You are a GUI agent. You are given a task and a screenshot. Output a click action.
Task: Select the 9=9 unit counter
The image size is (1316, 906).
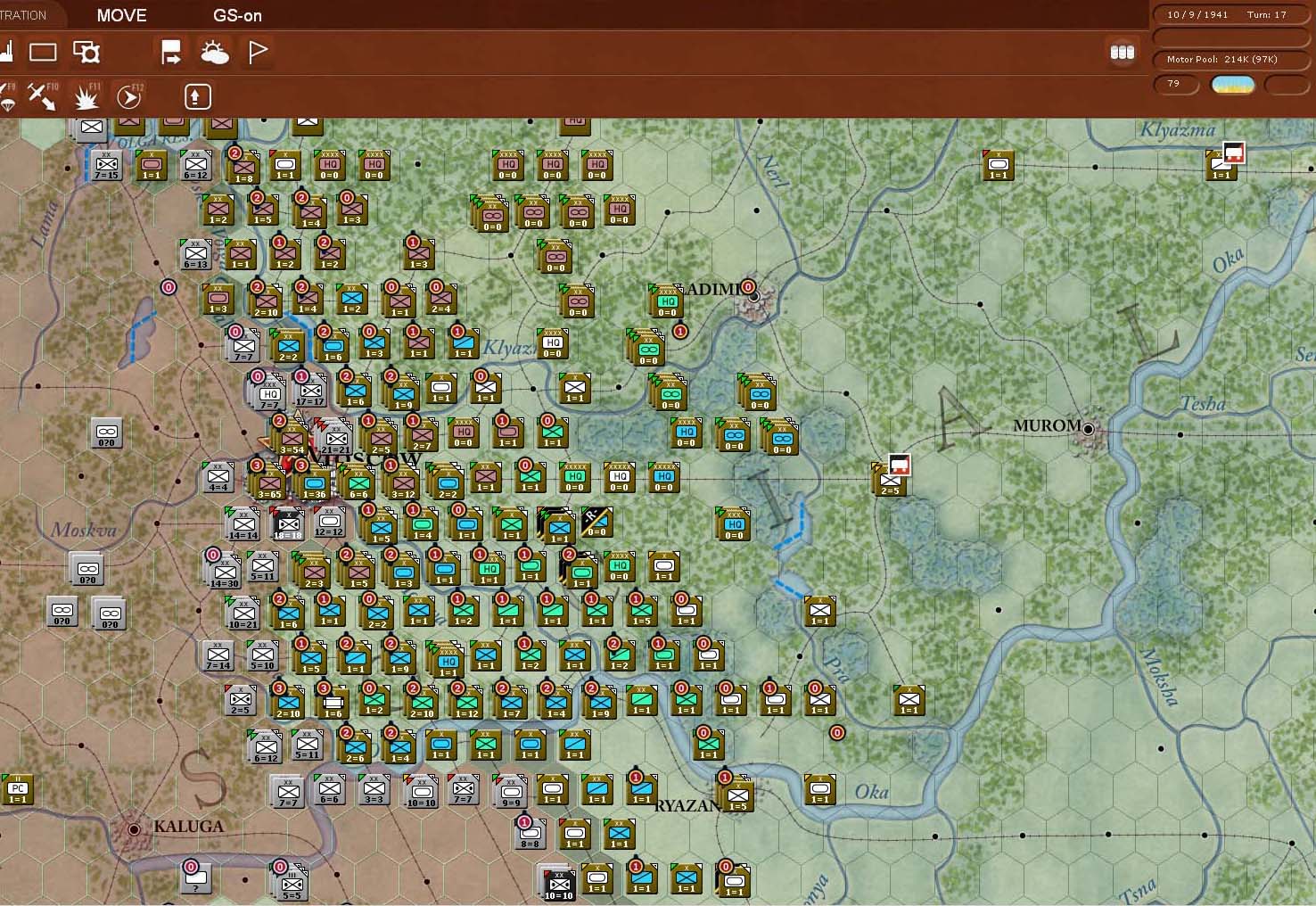coord(511,791)
